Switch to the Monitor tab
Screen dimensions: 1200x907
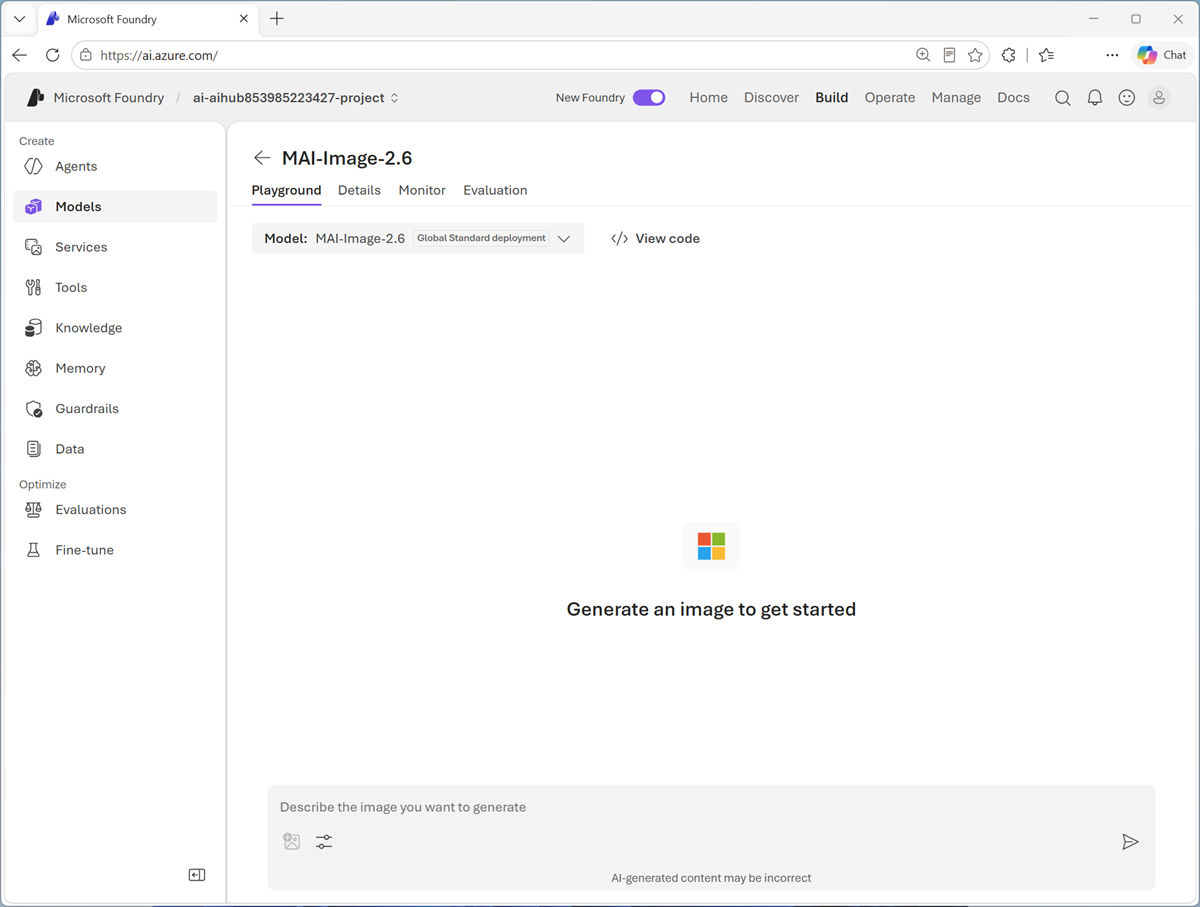coord(422,190)
